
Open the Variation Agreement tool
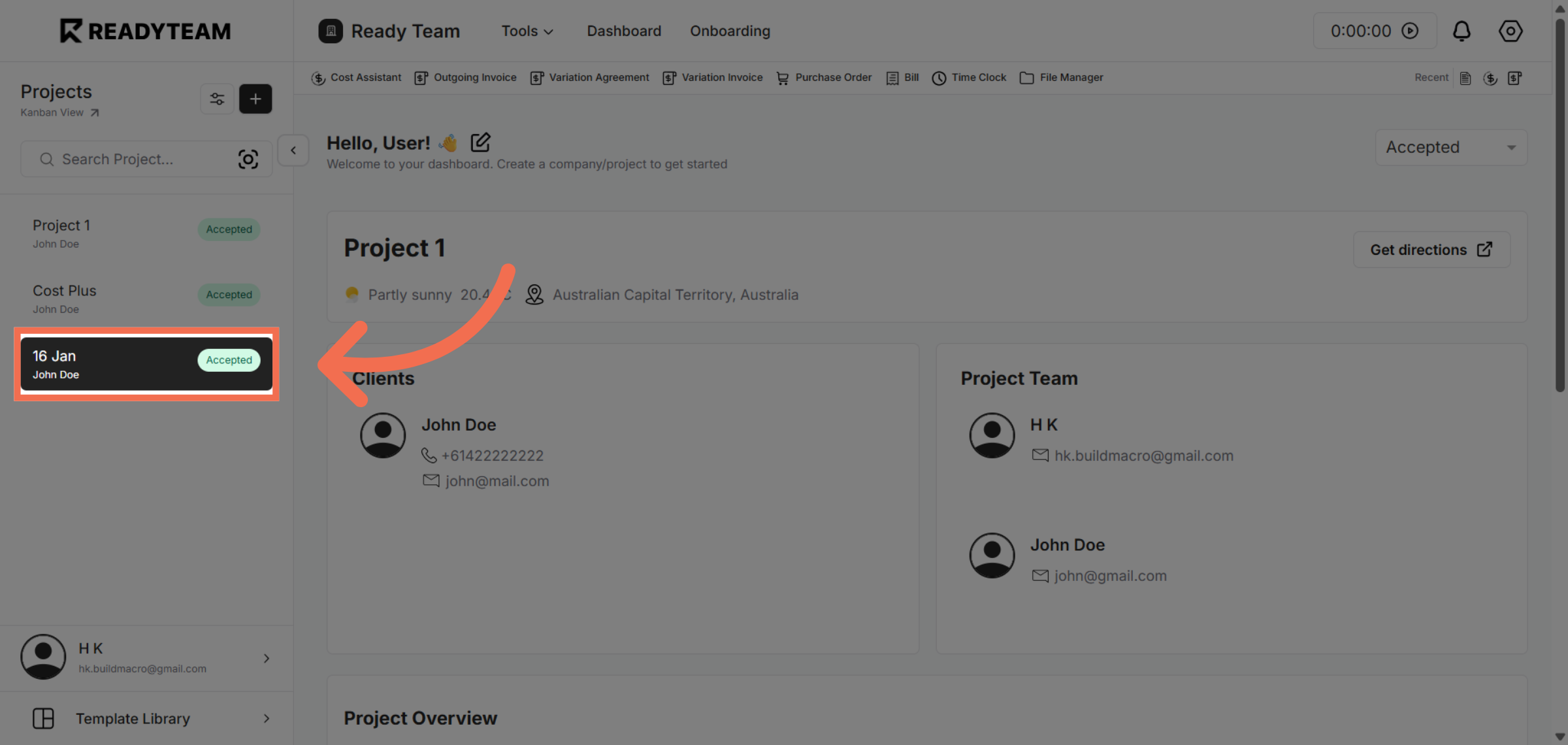tap(589, 77)
